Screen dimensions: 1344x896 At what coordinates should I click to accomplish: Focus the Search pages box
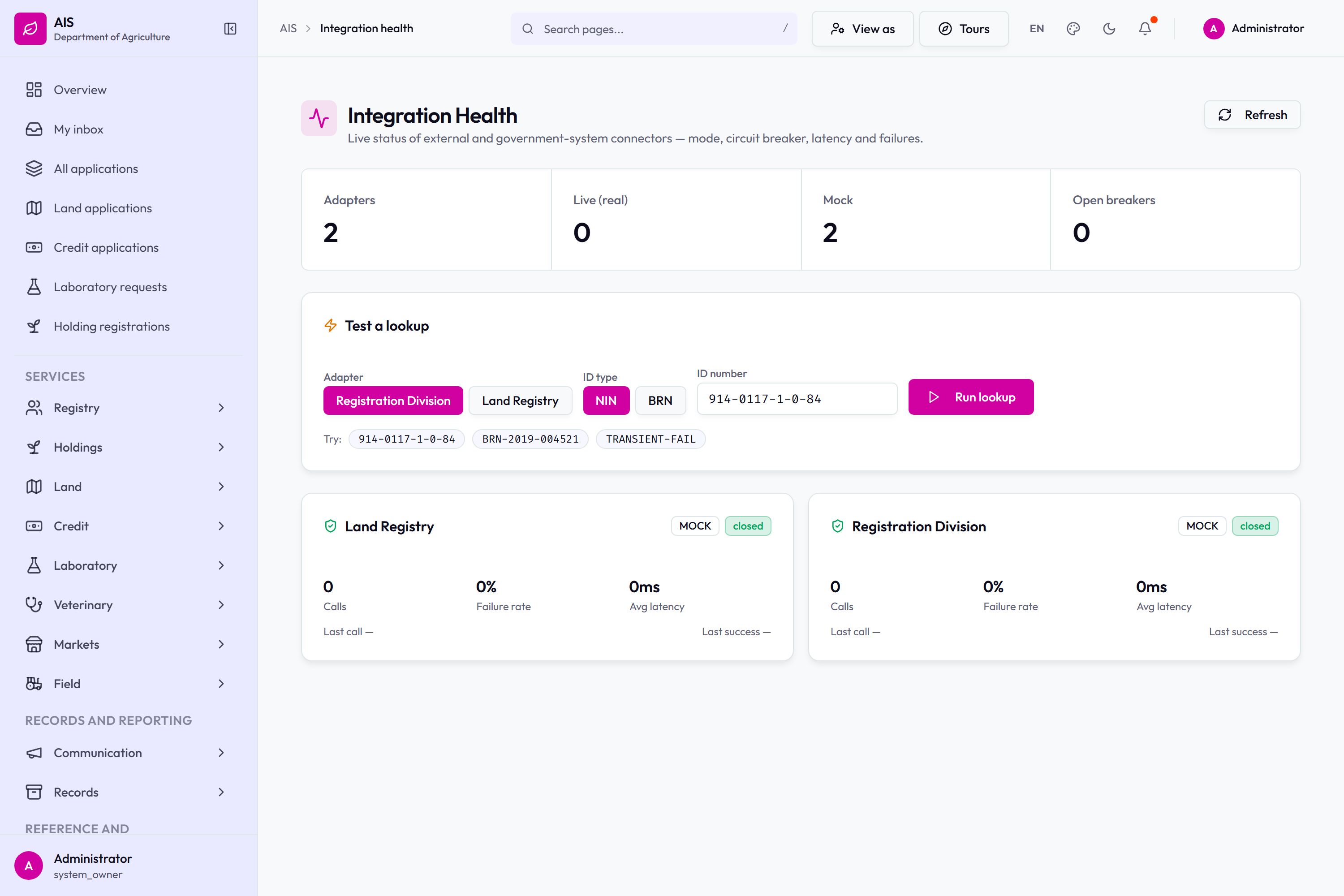654,29
